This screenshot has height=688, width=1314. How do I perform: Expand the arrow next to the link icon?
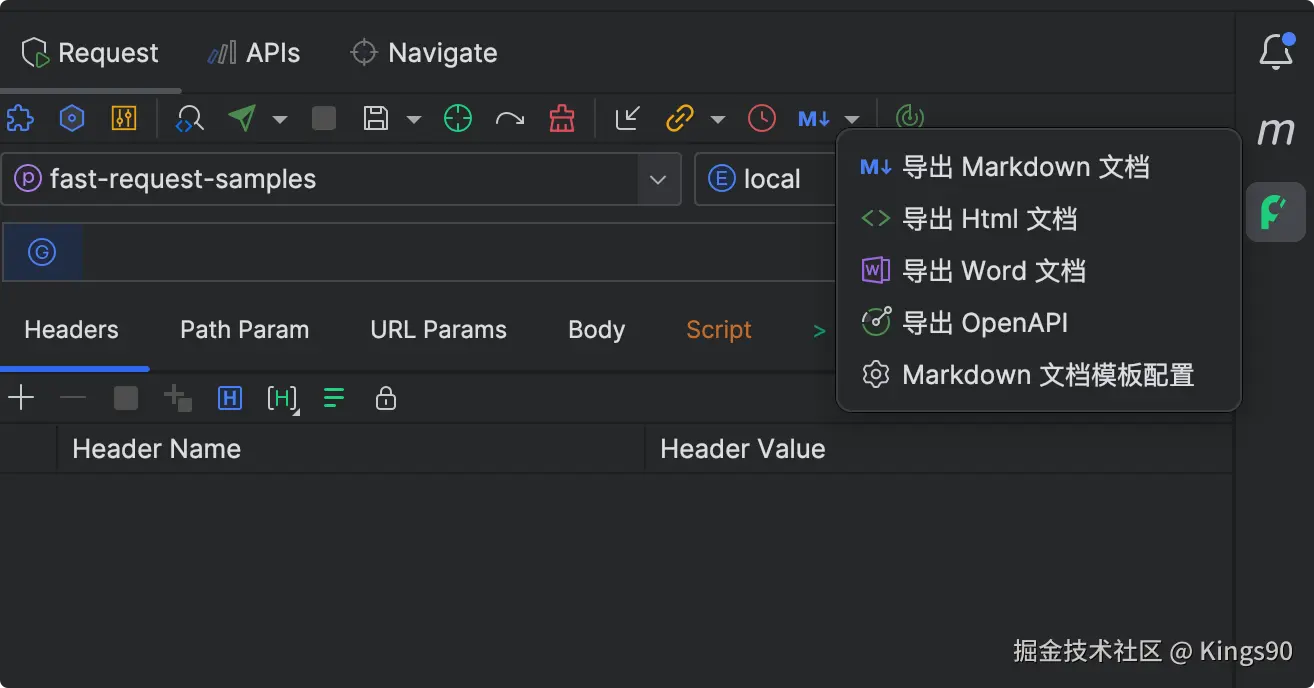(x=717, y=119)
